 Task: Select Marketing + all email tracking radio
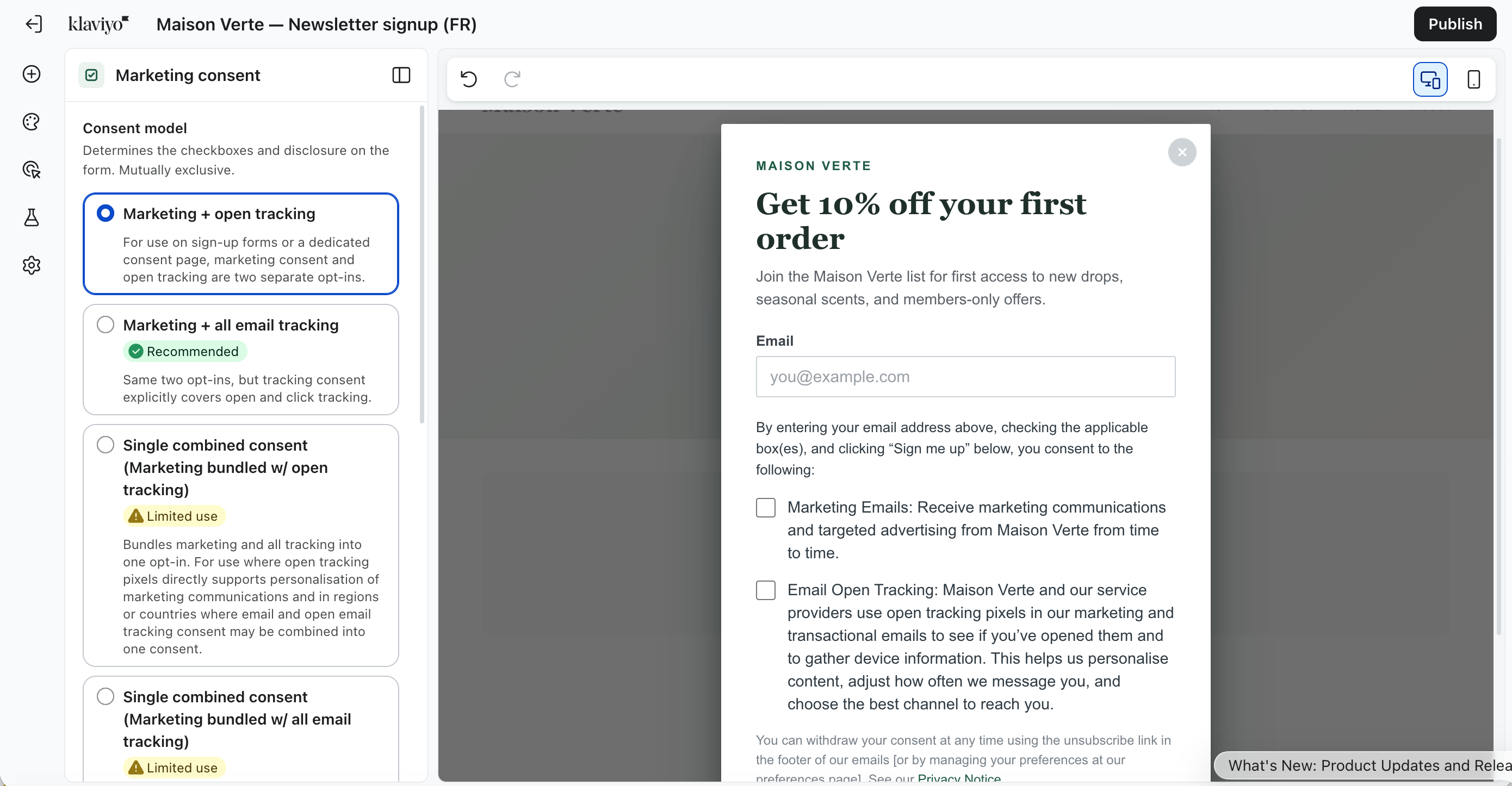click(x=106, y=325)
